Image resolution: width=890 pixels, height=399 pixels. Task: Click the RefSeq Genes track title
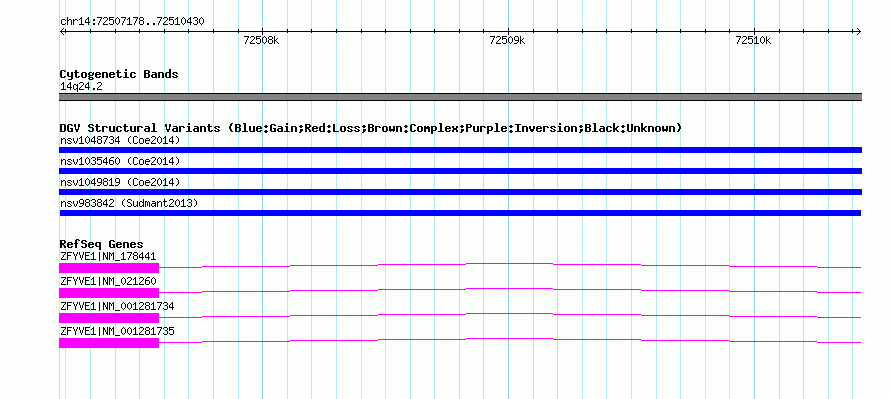click(x=102, y=245)
